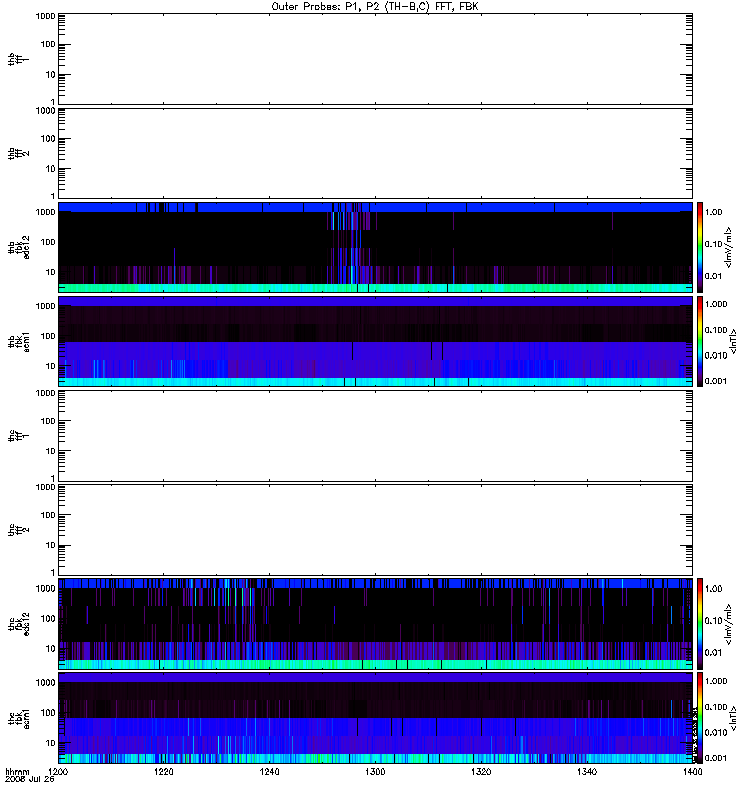Click the "2008 Jul 26" date label
Screen dimensions: 750x800
pos(30,780)
